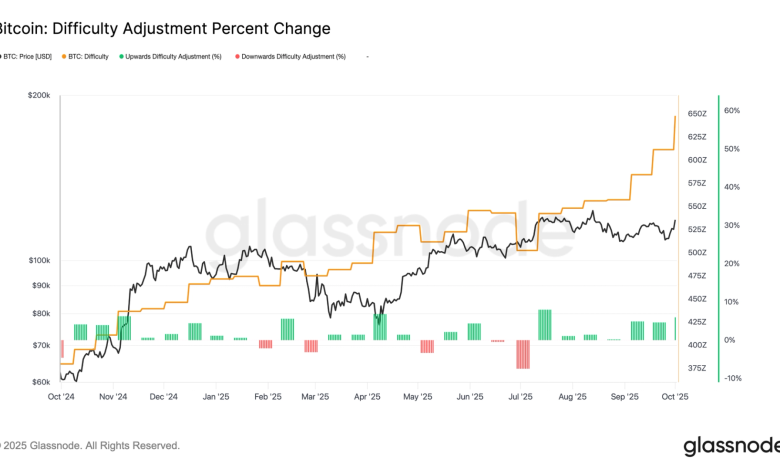Click the 60% label on the right axis

732,111
